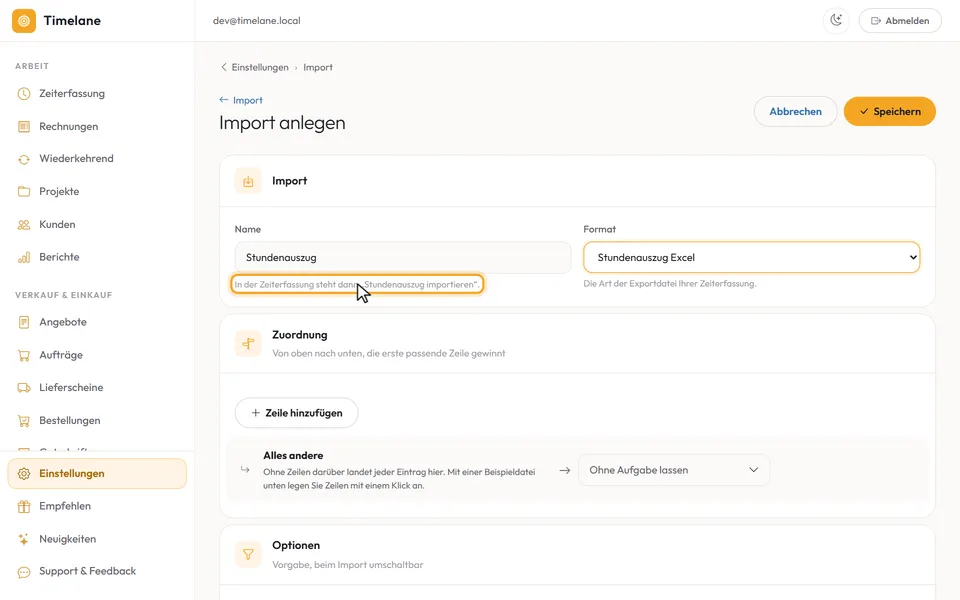Click the Import section download icon

point(248,181)
